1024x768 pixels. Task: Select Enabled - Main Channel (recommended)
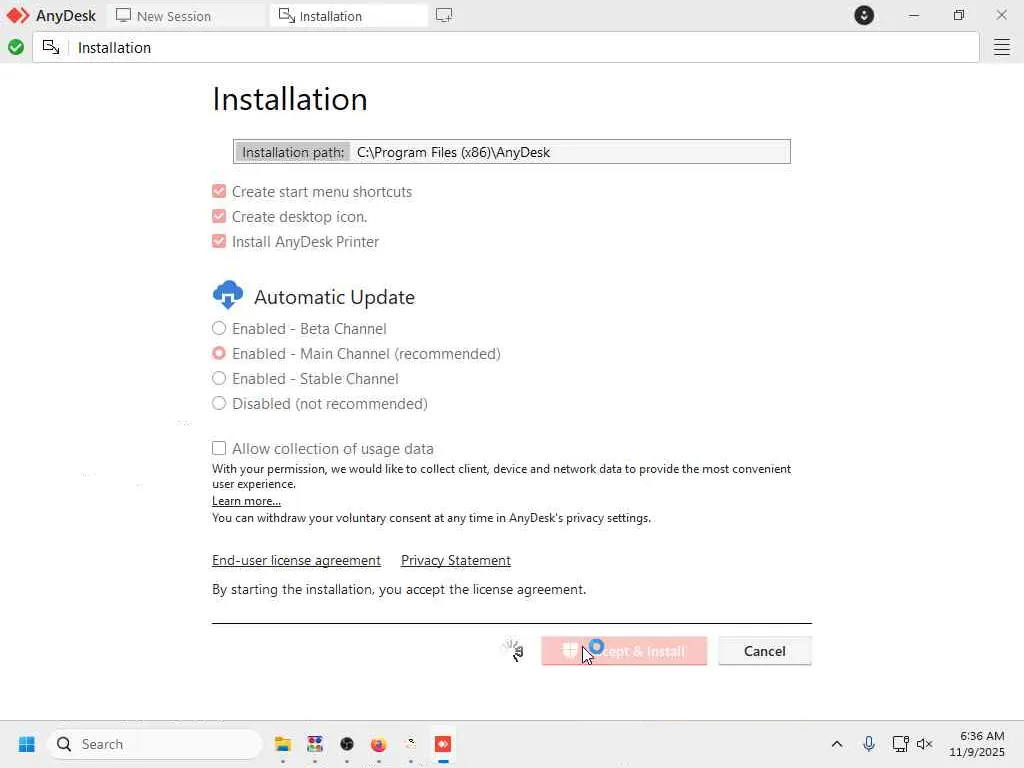click(219, 353)
